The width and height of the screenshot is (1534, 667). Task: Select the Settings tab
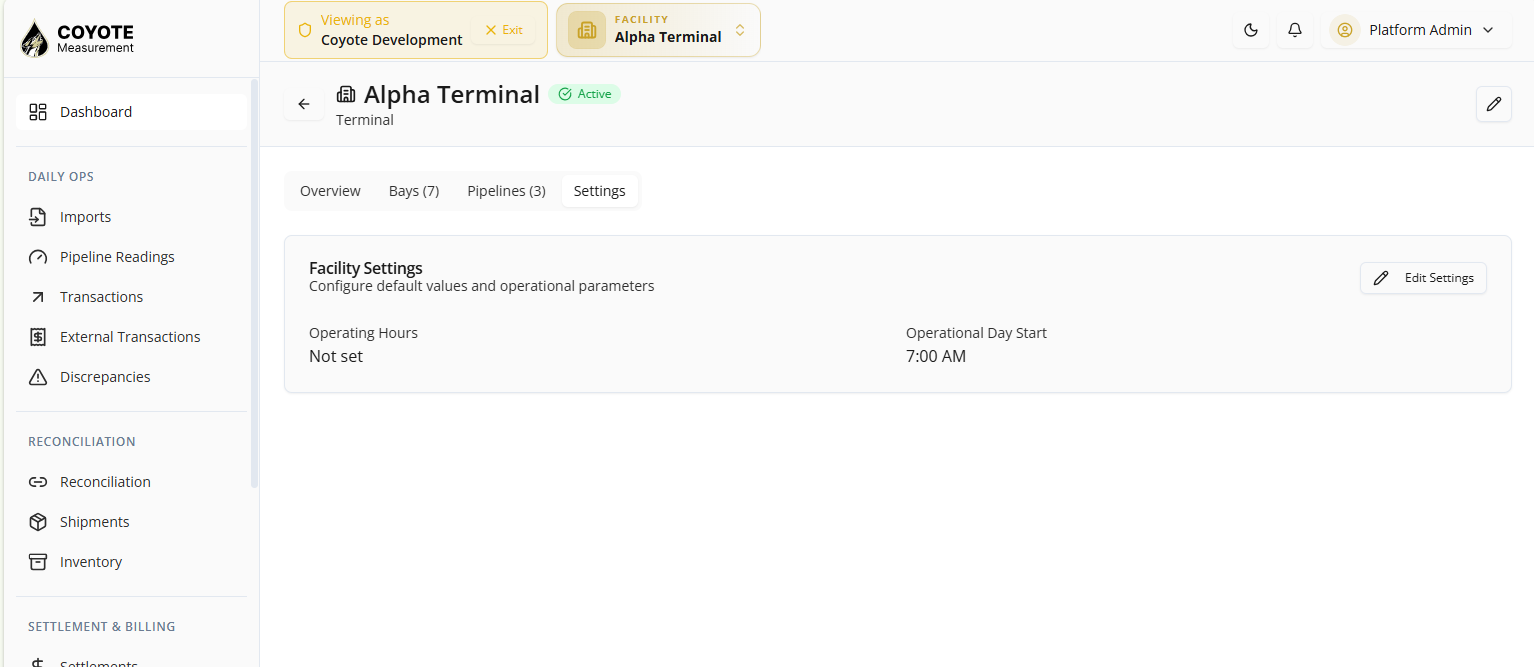pyautogui.click(x=600, y=191)
